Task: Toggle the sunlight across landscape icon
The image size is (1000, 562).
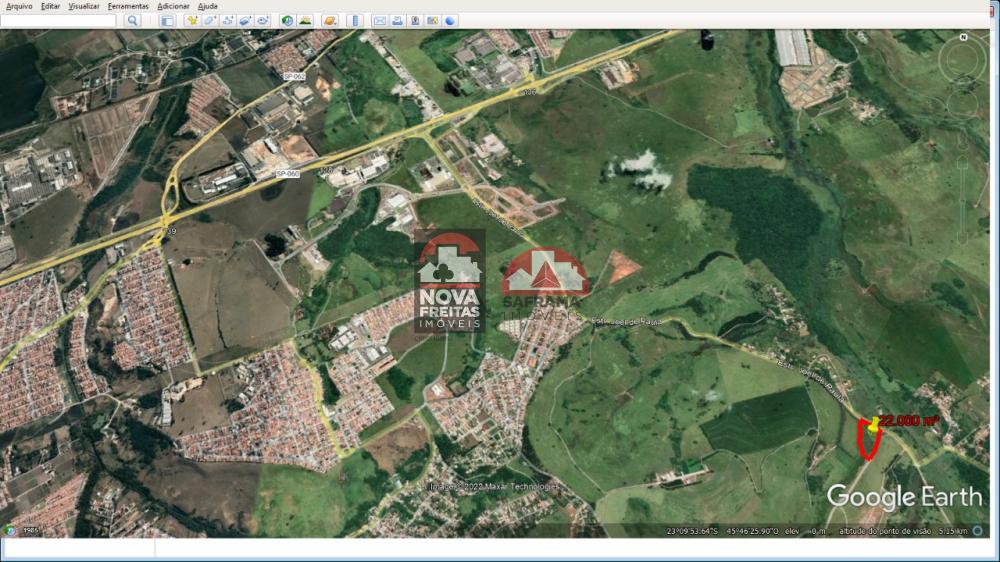Action: coord(305,20)
